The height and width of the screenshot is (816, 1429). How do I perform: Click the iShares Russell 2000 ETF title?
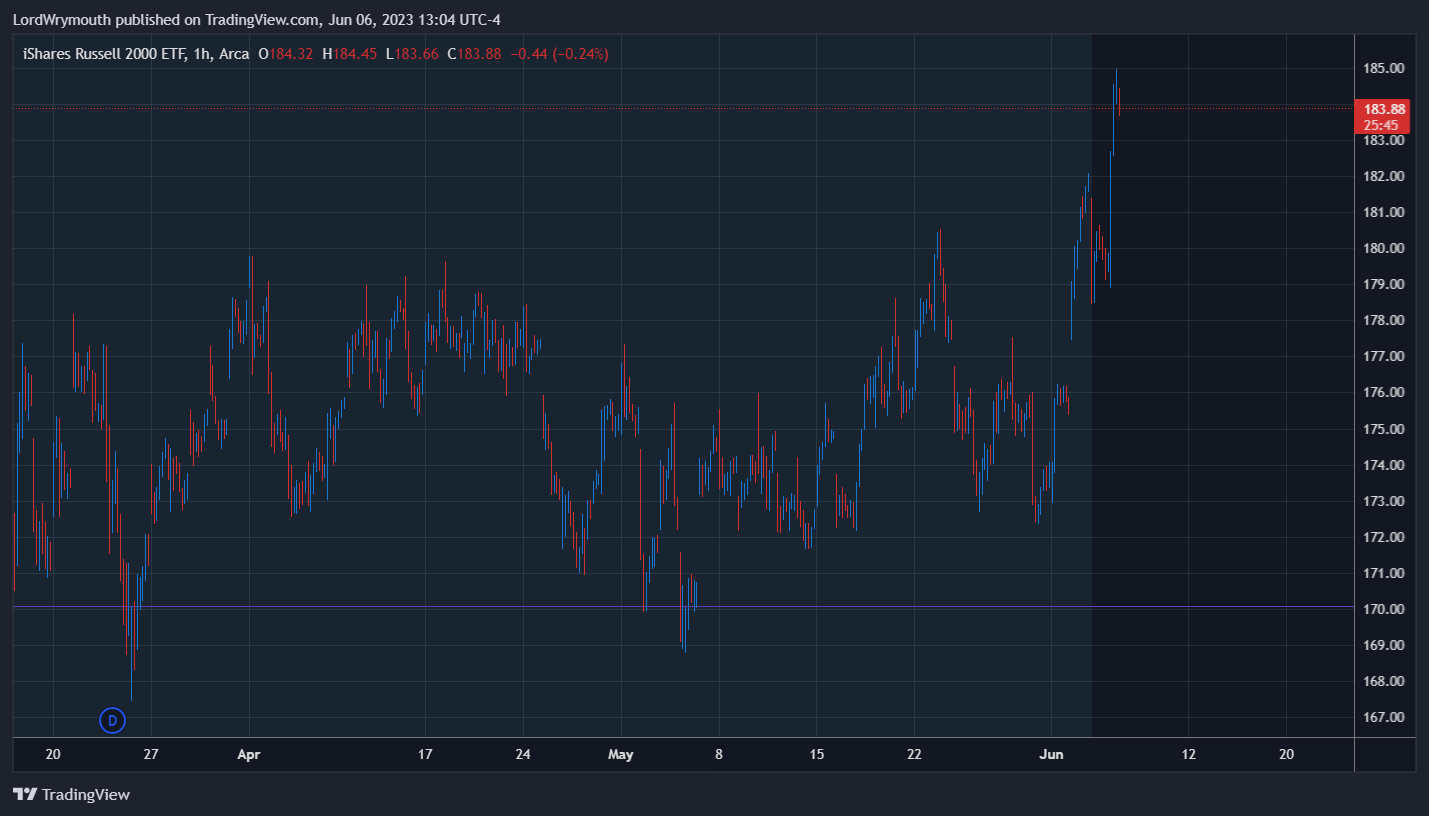[104, 54]
